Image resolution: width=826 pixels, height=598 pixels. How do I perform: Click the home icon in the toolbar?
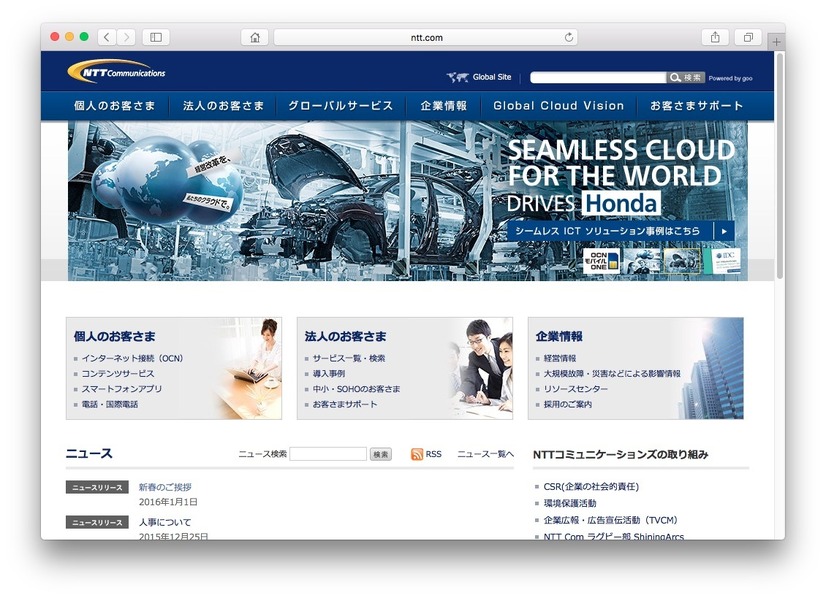pos(255,37)
